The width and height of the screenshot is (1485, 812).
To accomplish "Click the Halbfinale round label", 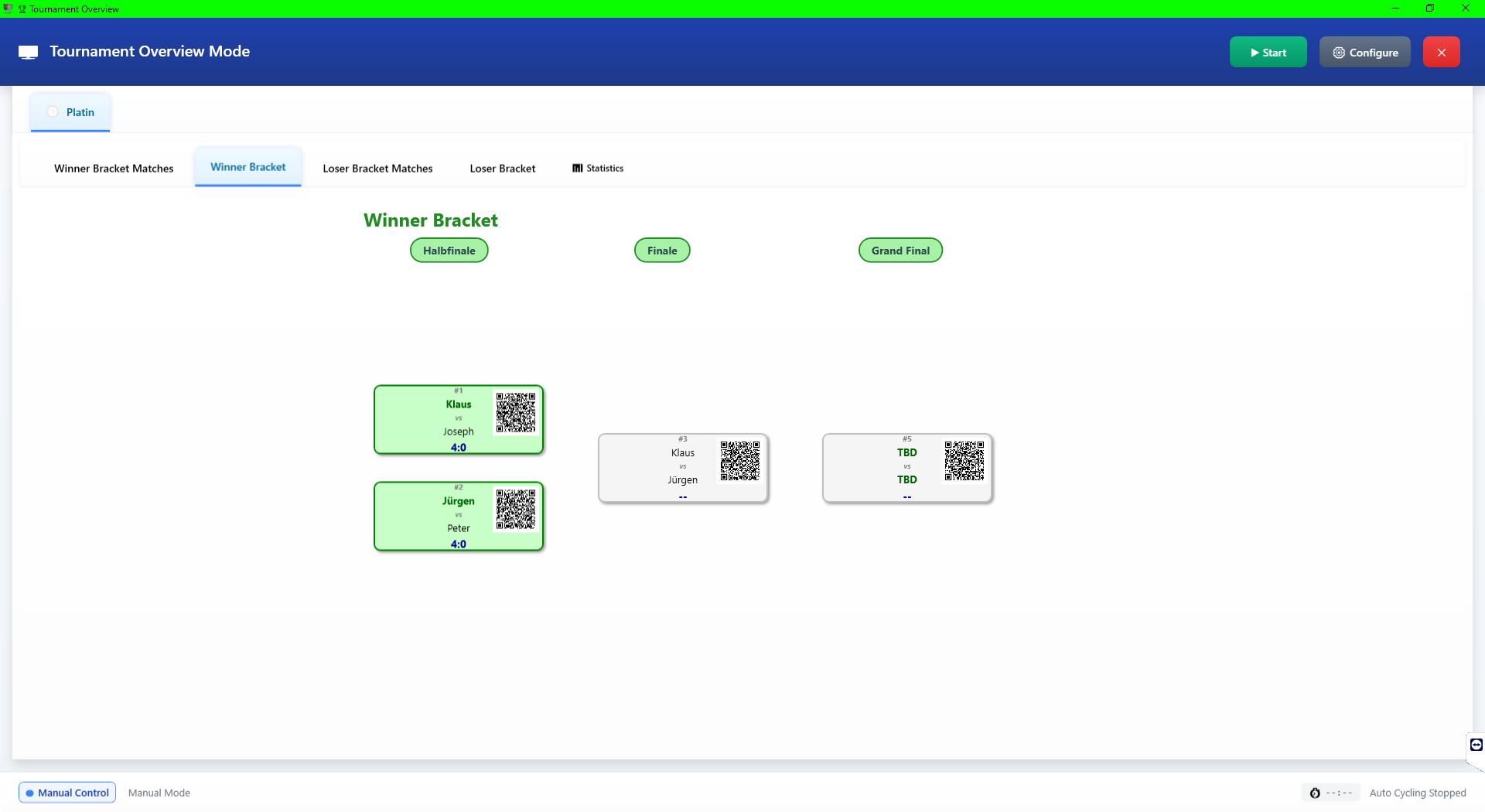I will [x=449, y=251].
